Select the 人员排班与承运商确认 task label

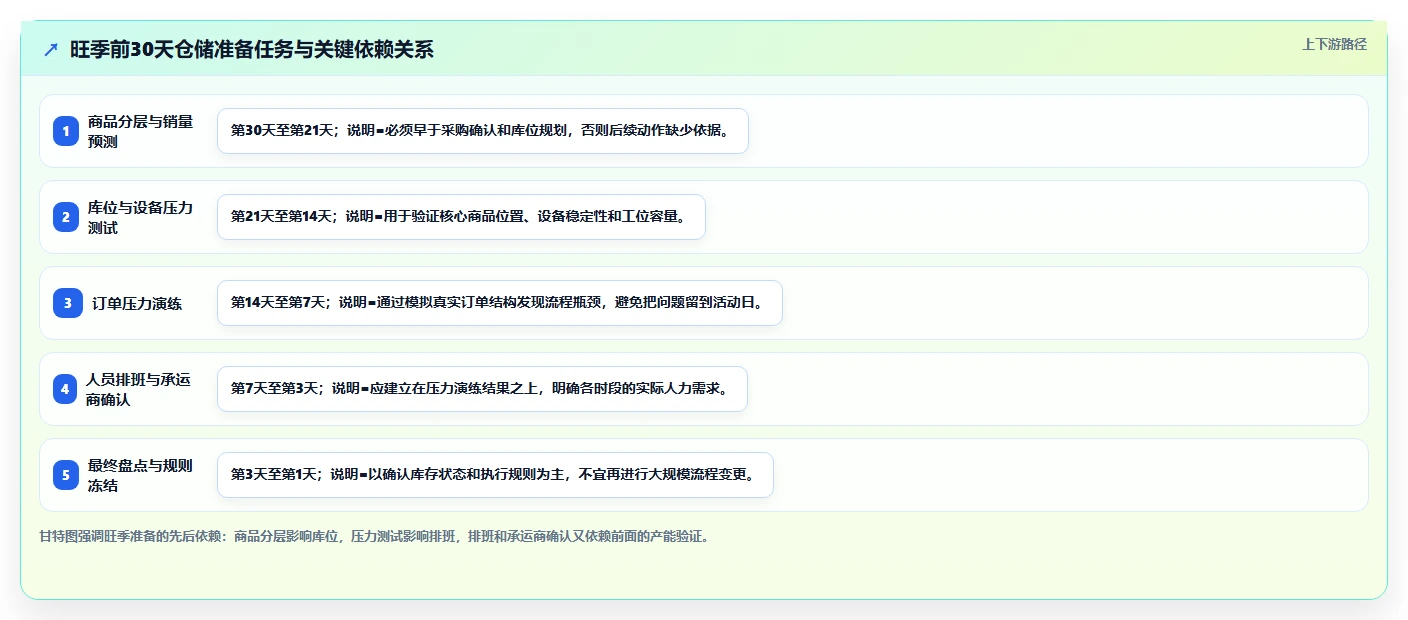tap(139, 389)
